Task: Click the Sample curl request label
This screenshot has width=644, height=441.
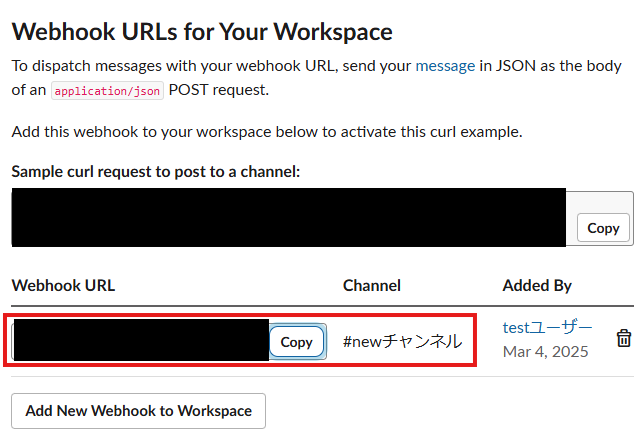Action: pyautogui.click(x=156, y=172)
